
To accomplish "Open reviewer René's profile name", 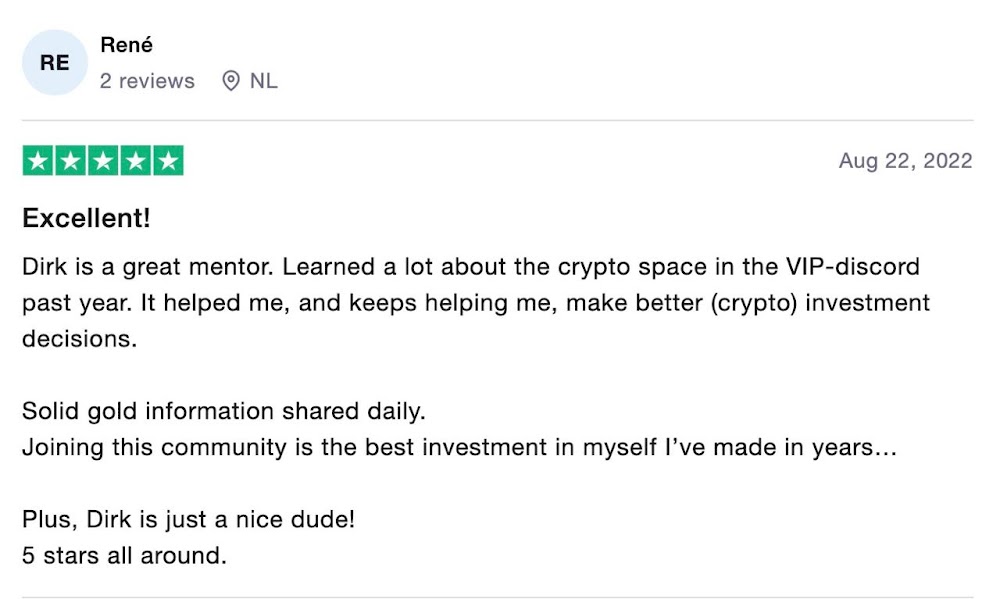I will click(x=127, y=44).
